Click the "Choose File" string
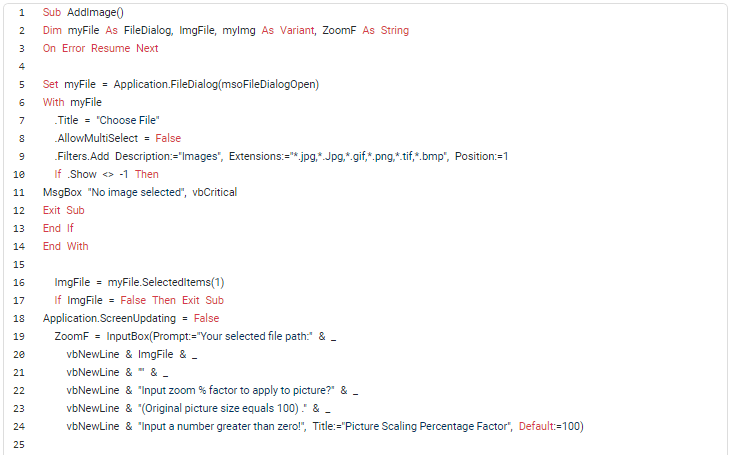This screenshot has height=455, width=733. pyautogui.click(x=121, y=120)
